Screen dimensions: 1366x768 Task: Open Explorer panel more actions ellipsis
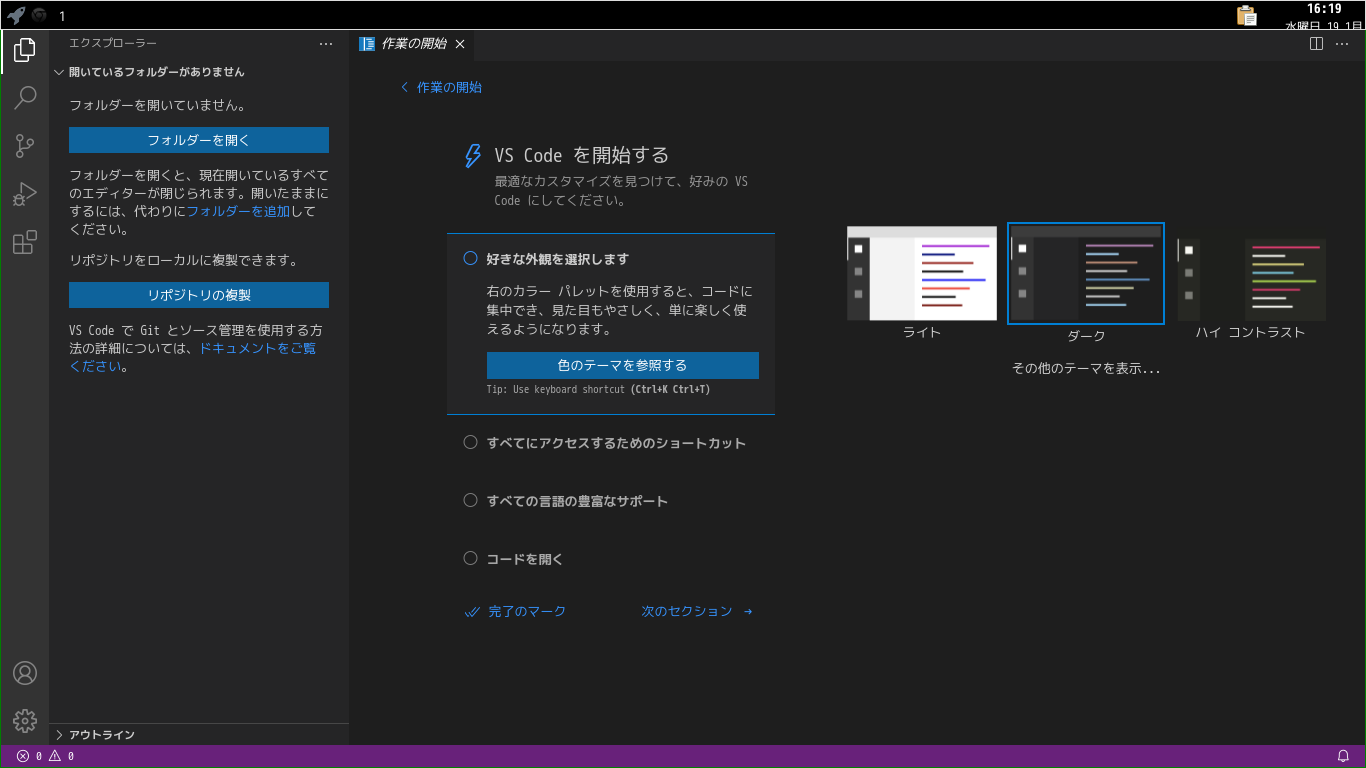click(326, 44)
